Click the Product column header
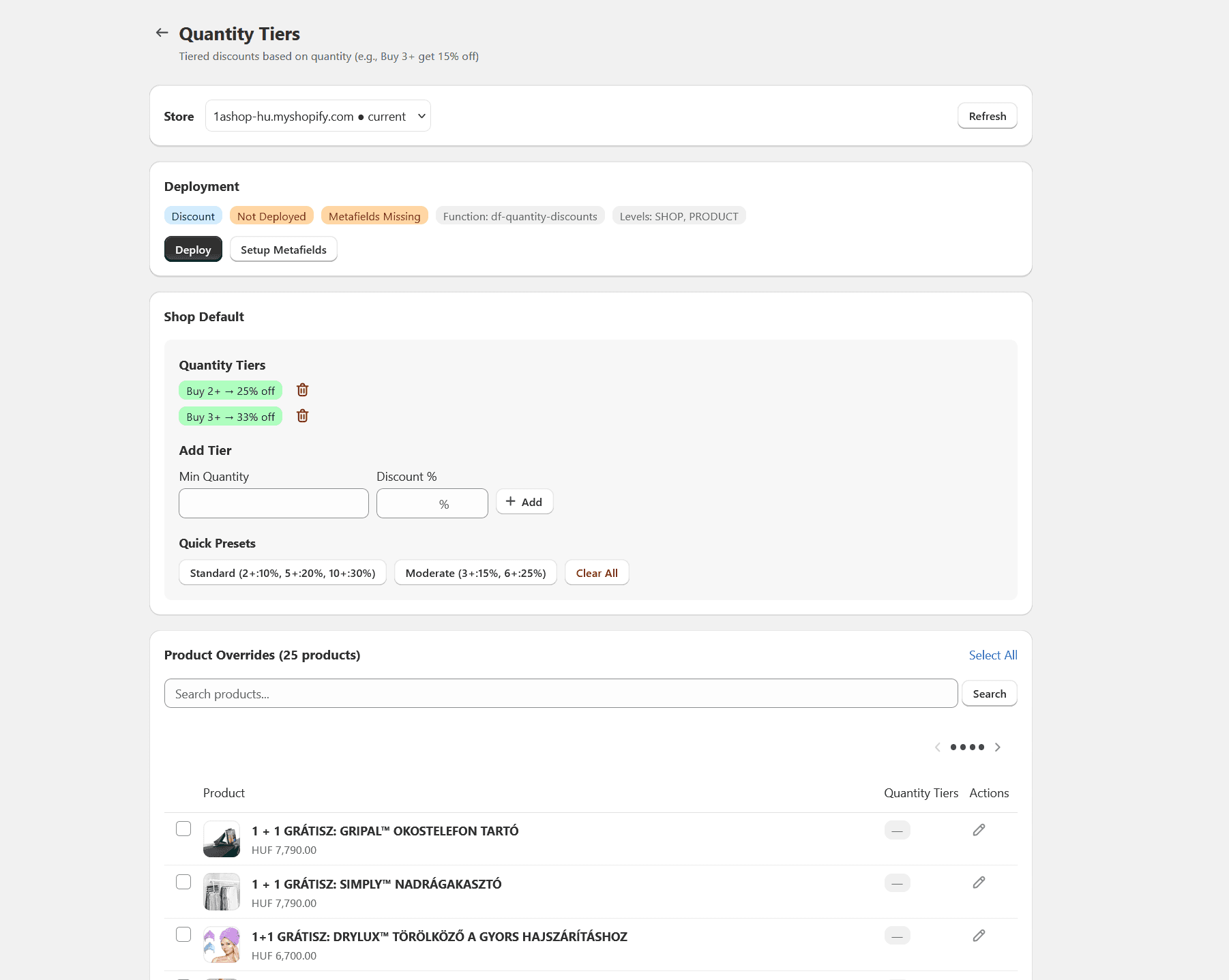Image resolution: width=1229 pixels, height=980 pixels. [224, 792]
